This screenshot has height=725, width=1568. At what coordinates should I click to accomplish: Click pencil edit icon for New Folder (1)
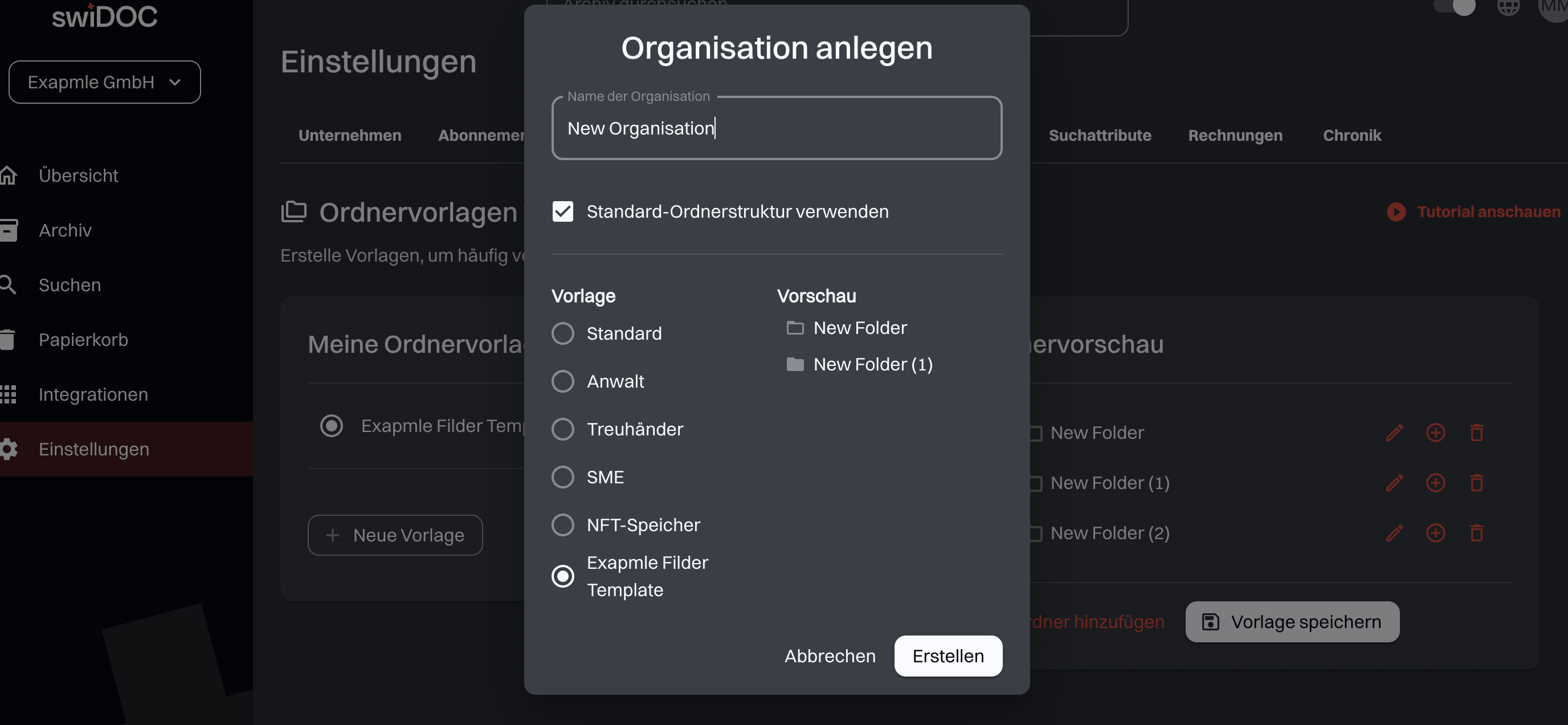pos(1395,483)
